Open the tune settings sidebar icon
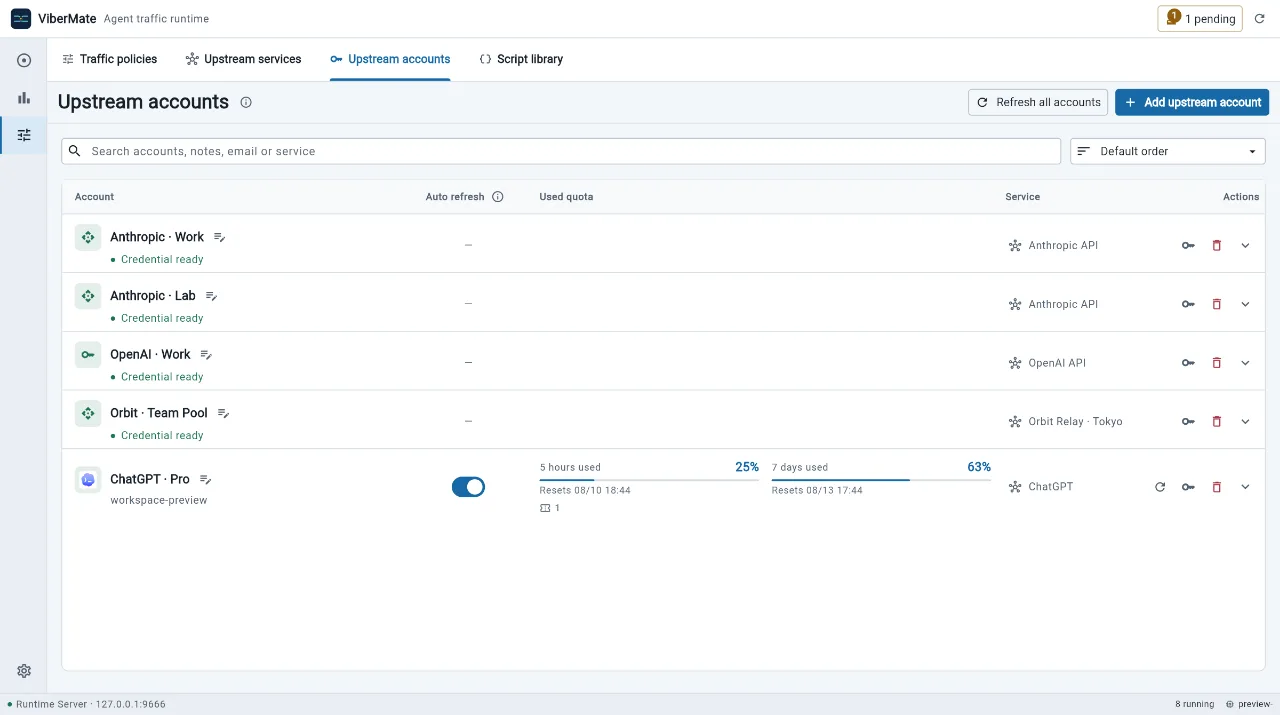The image size is (1280, 715). click(x=24, y=135)
